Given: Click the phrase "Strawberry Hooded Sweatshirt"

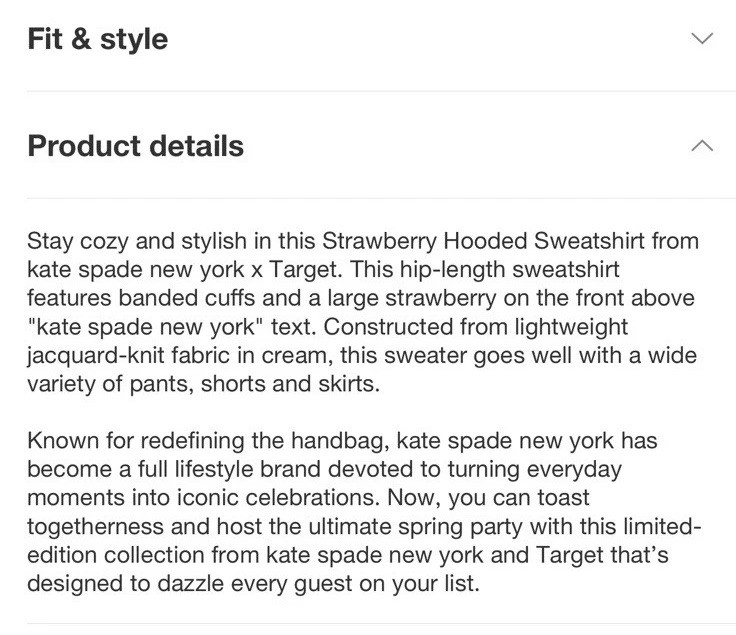Looking at the screenshot, I should (483, 241).
